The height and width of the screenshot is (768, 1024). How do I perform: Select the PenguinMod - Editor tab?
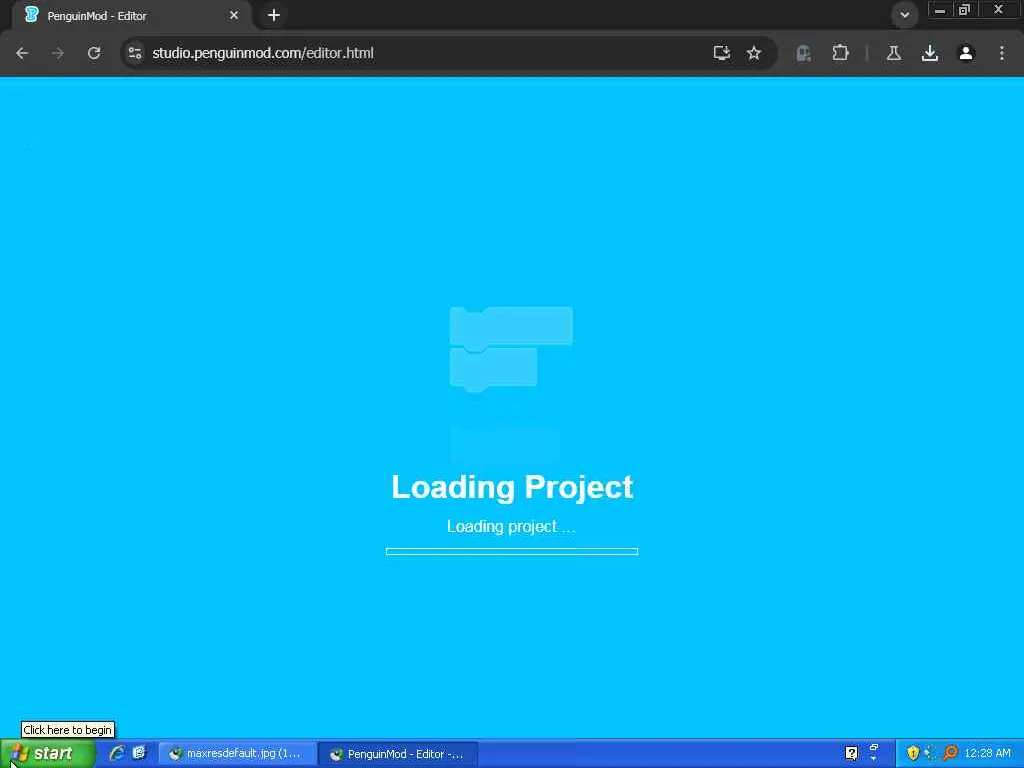click(x=129, y=15)
